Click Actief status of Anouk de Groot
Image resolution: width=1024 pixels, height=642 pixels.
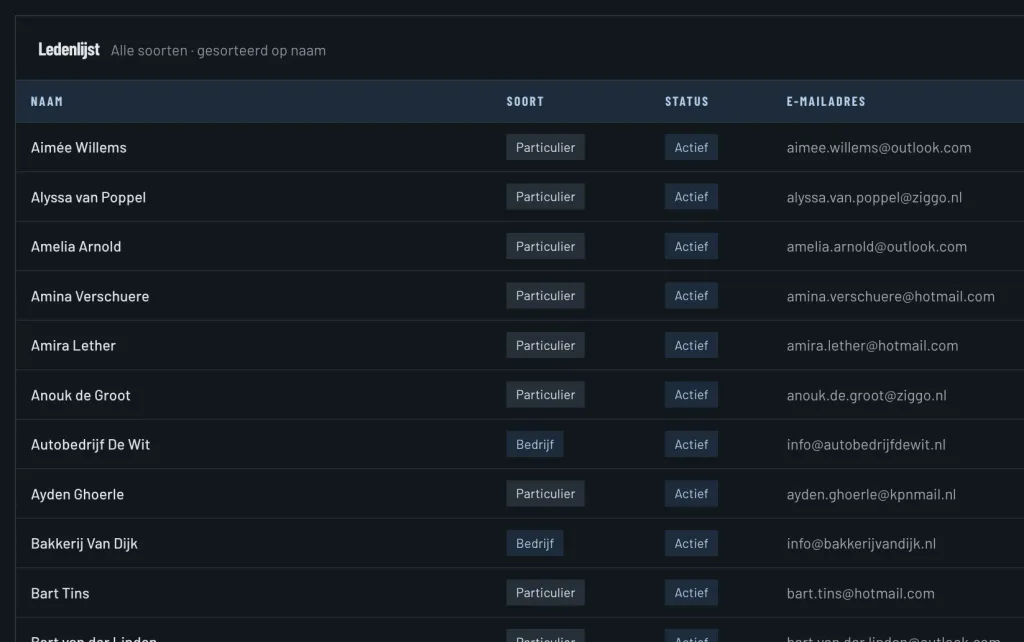(x=691, y=394)
